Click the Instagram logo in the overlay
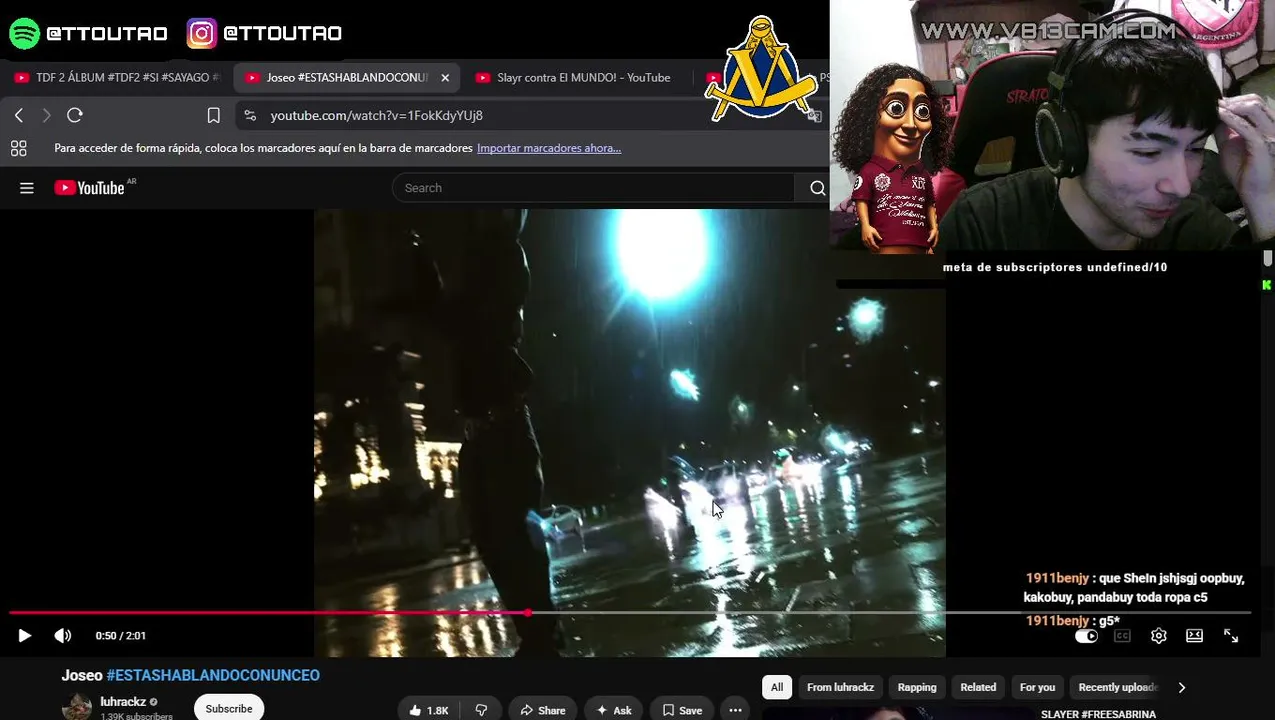 pos(201,33)
